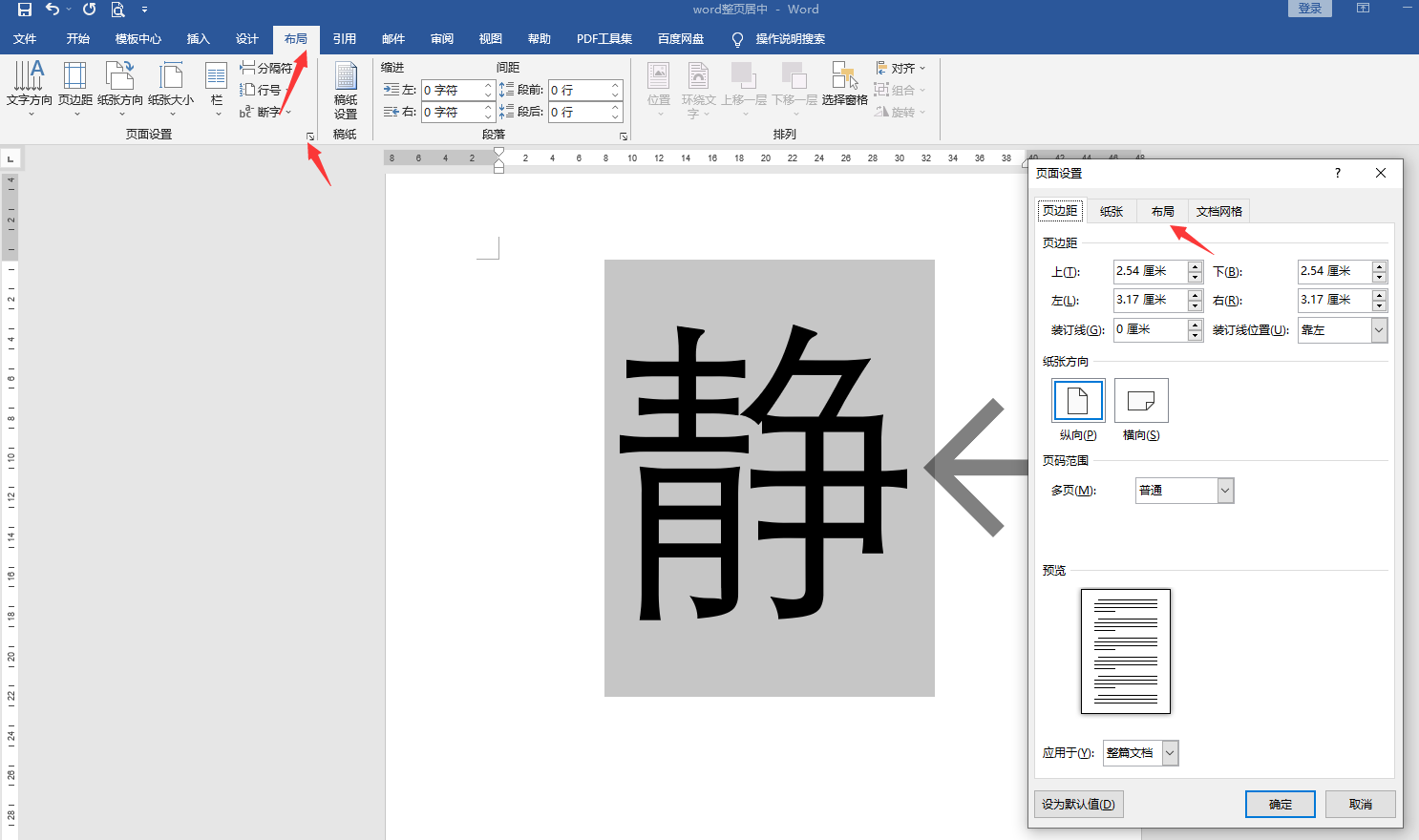This screenshot has width=1419, height=840.
Task: Click the 纸张方向 orientation tool
Action: tap(119, 89)
